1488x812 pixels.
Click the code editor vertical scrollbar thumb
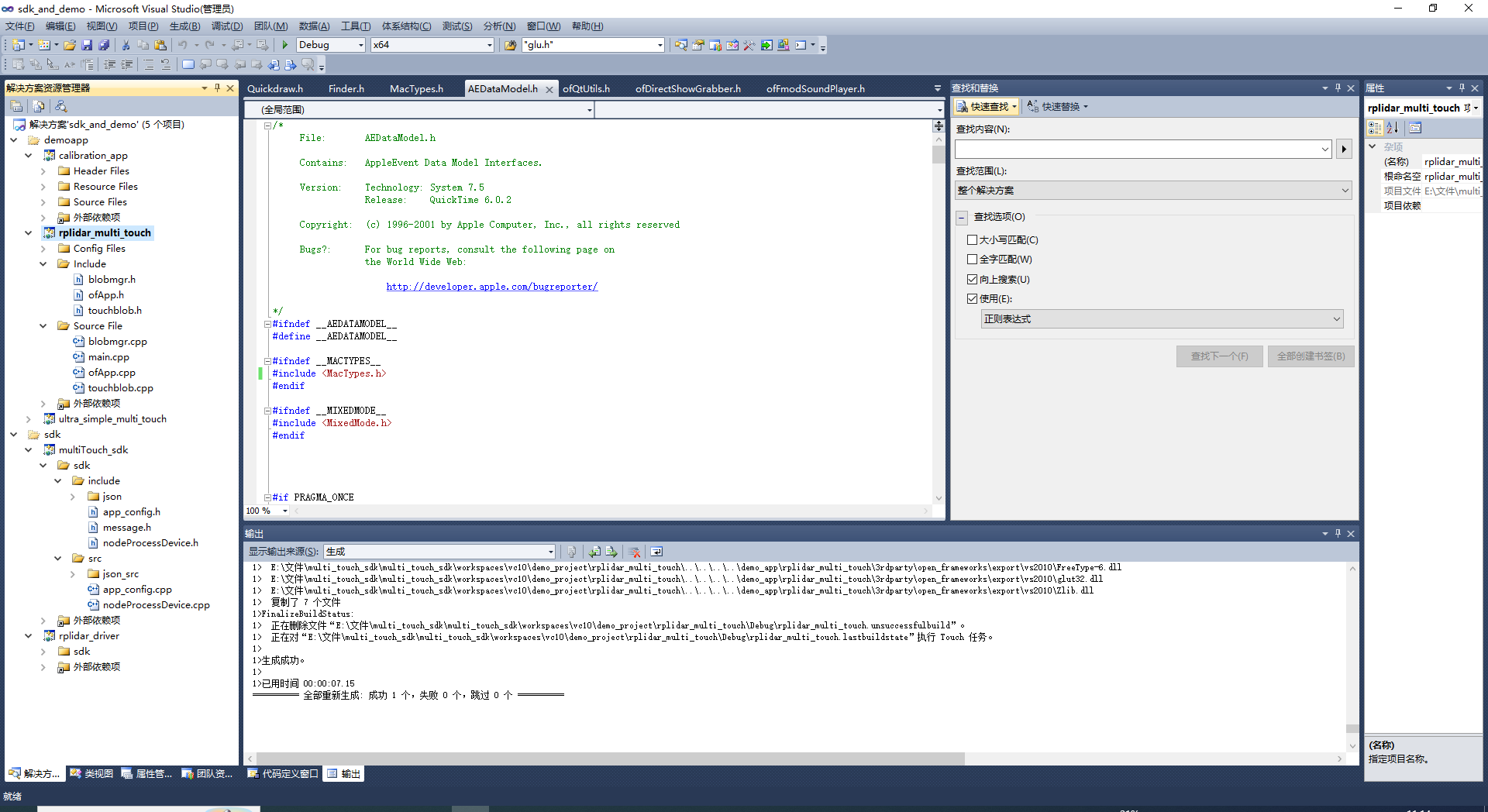click(x=939, y=154)
